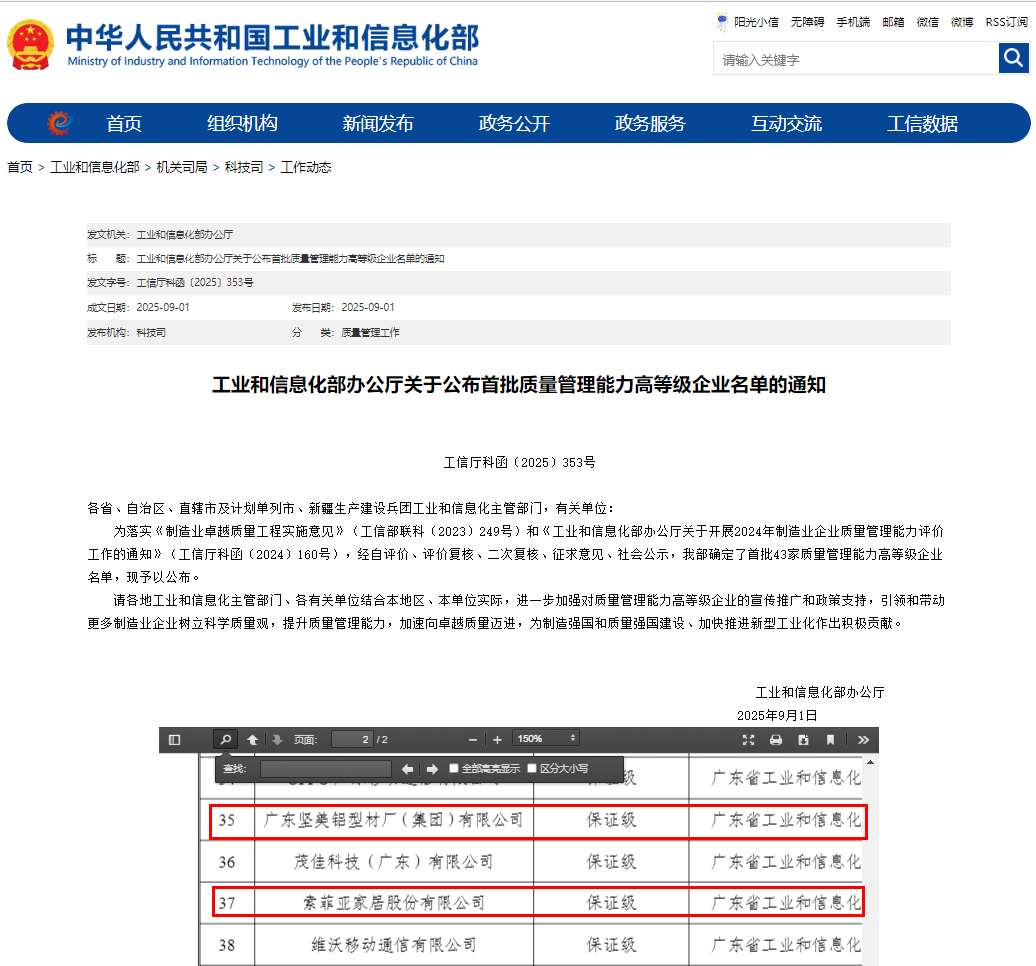
Task: Download the PDF file
Action: pos(803,740)
